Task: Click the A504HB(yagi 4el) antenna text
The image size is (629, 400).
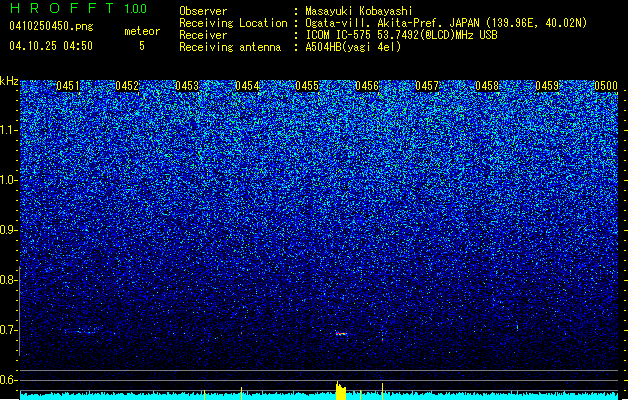Action: coord(353,47)
